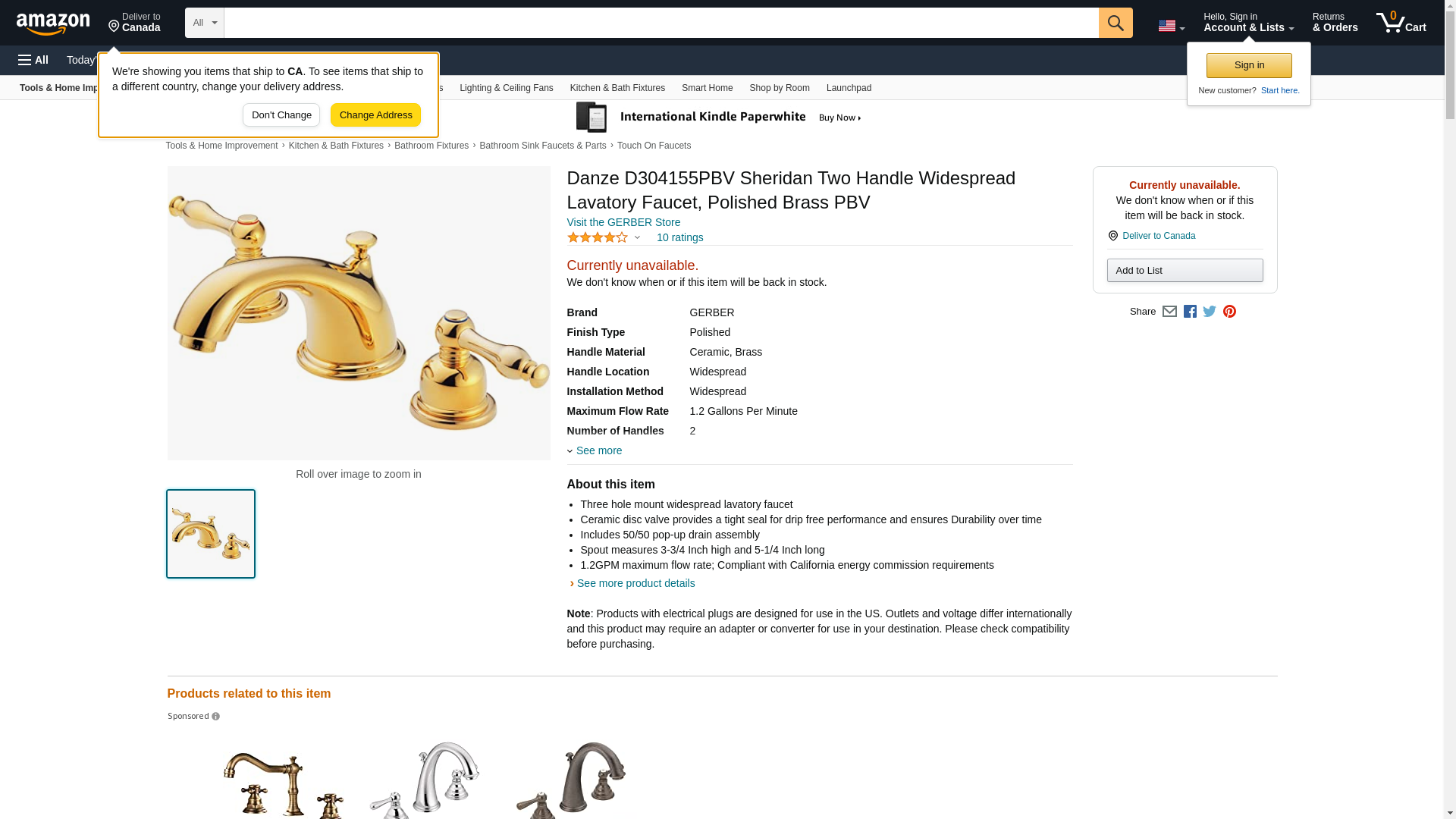The image size is (1456, 819).
Task: Select the faucet product thumbnail
Action: [x=211, y=534]
